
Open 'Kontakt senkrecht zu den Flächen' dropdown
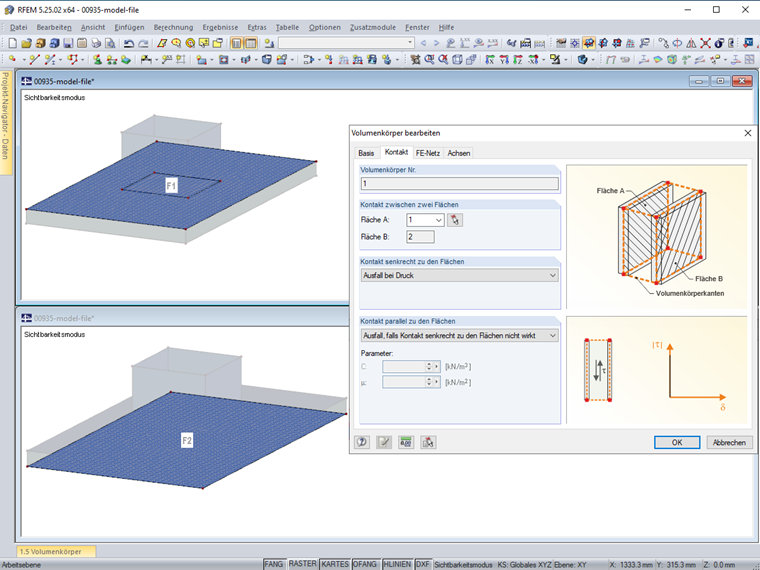click(x=459, y=275)
